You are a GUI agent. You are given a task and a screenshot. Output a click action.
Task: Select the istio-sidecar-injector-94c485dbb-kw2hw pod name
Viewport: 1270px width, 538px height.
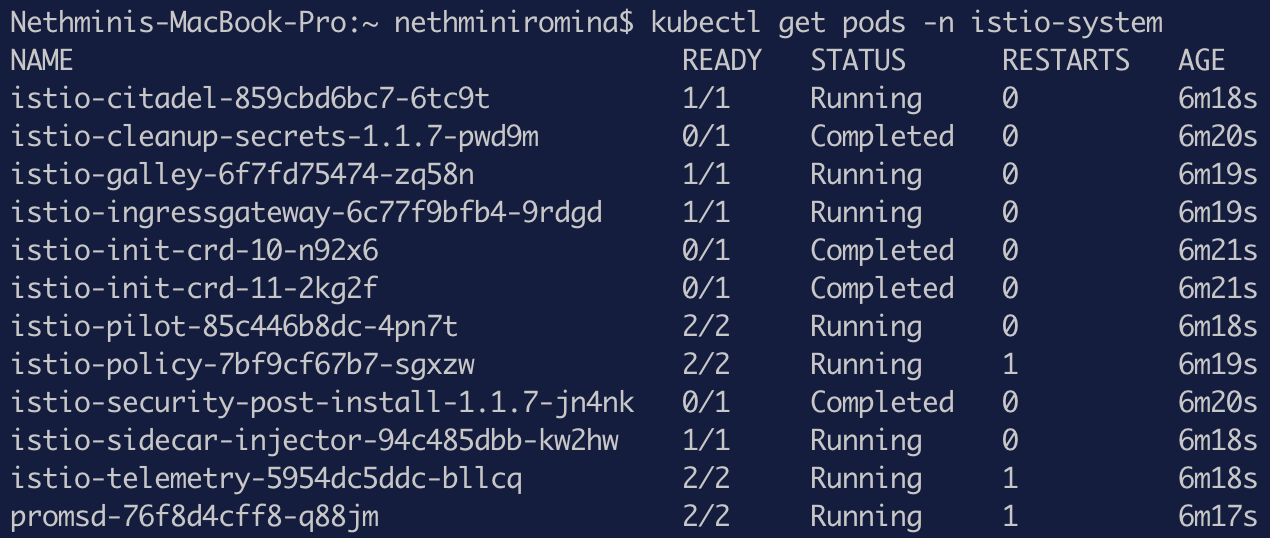(x=314, y=441)
